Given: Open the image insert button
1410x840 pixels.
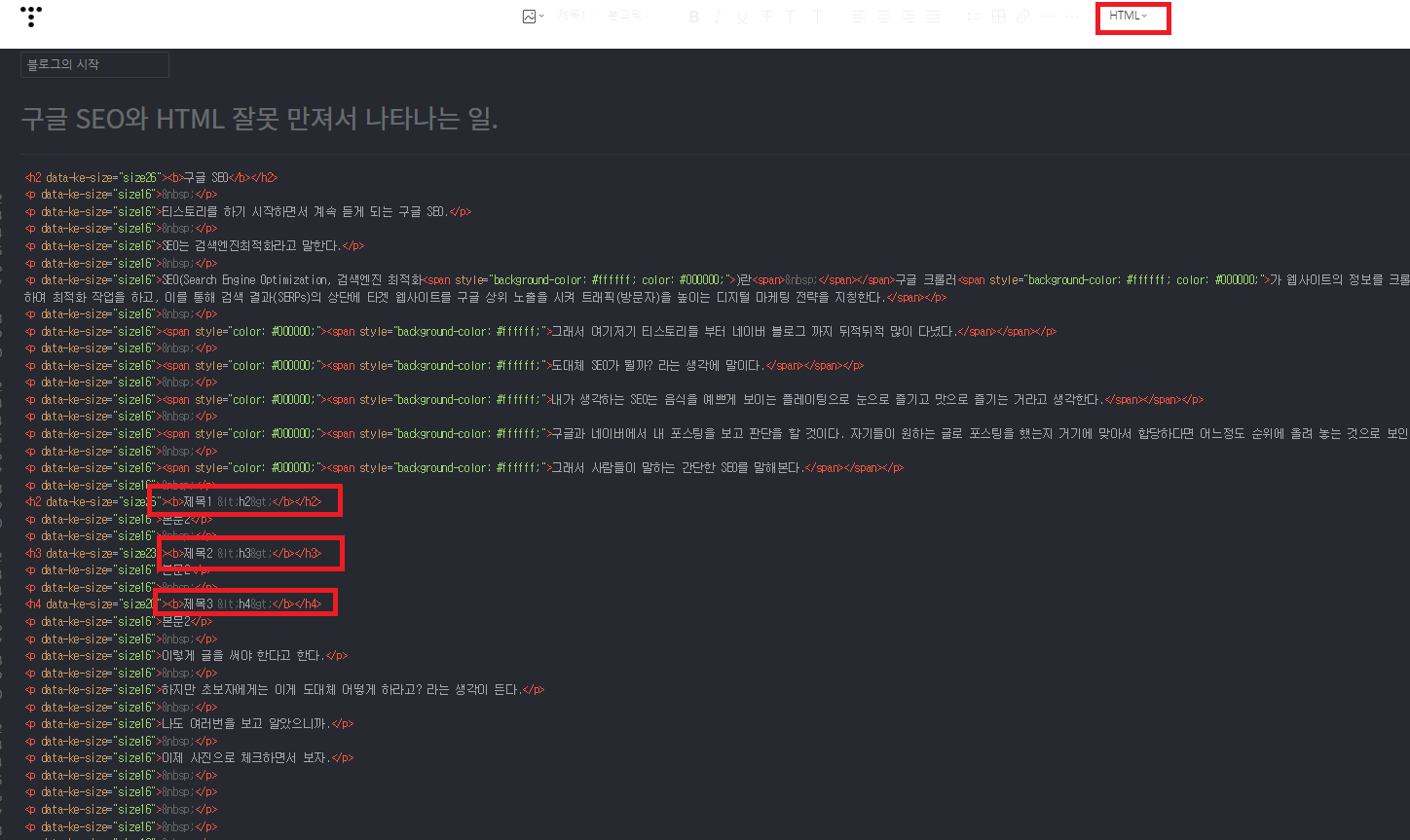Looking at the screenshot, I should pos(533,17).
